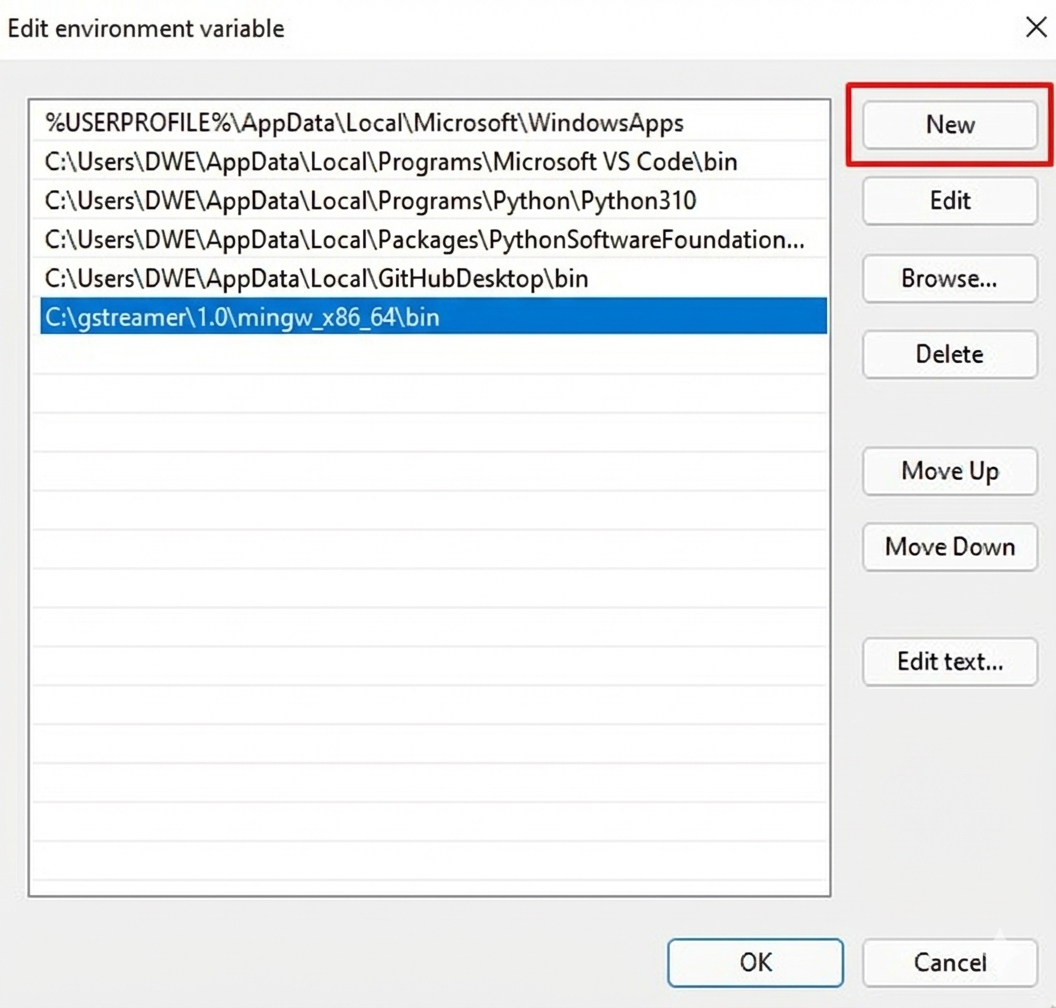Click the New button
Screen dimensions: 1056x1008
point(948,124)
